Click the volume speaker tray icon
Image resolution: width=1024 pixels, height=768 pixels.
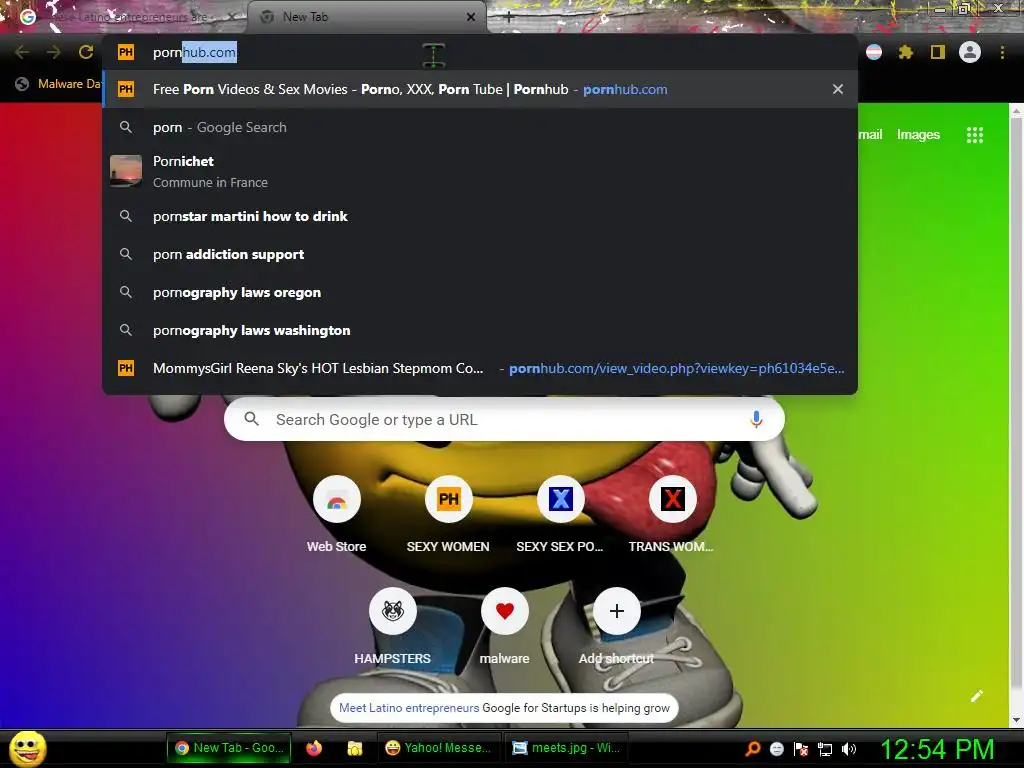coord(849,749)
